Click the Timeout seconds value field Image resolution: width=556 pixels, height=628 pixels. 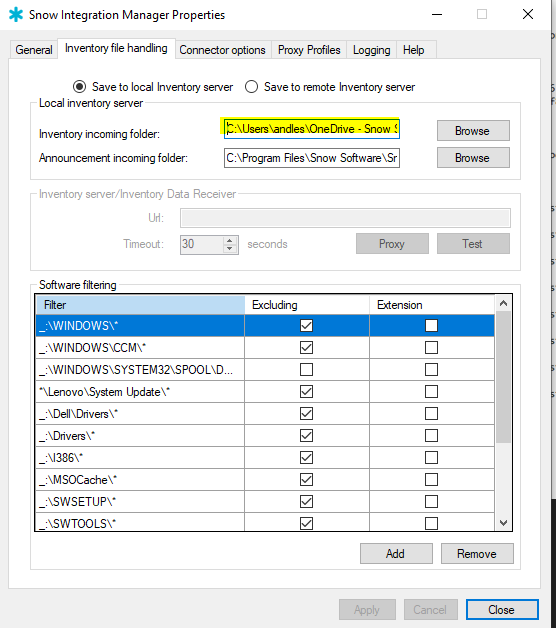click(201, 244)
